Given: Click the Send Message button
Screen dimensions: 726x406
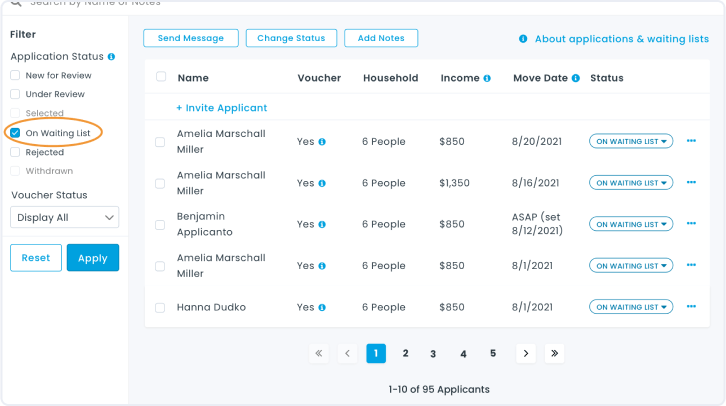Looking at the screenshot, I should (191, 38).
